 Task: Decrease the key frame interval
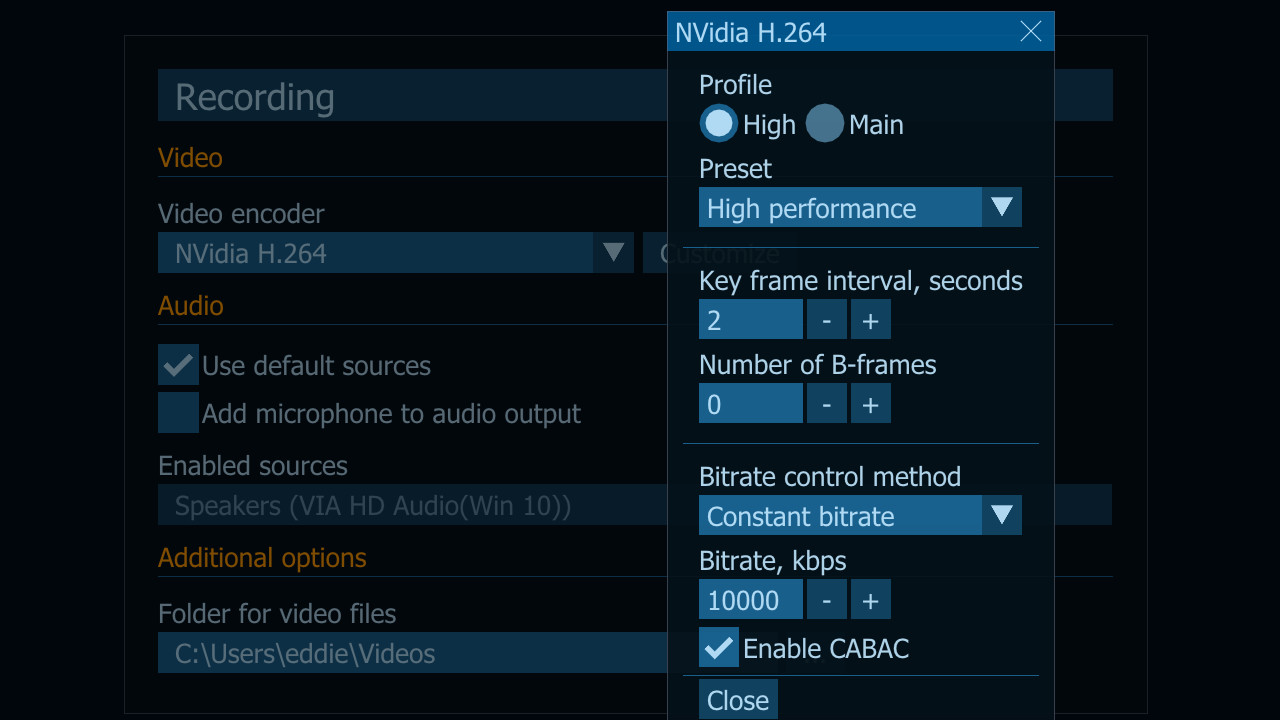tap(826, 319)
